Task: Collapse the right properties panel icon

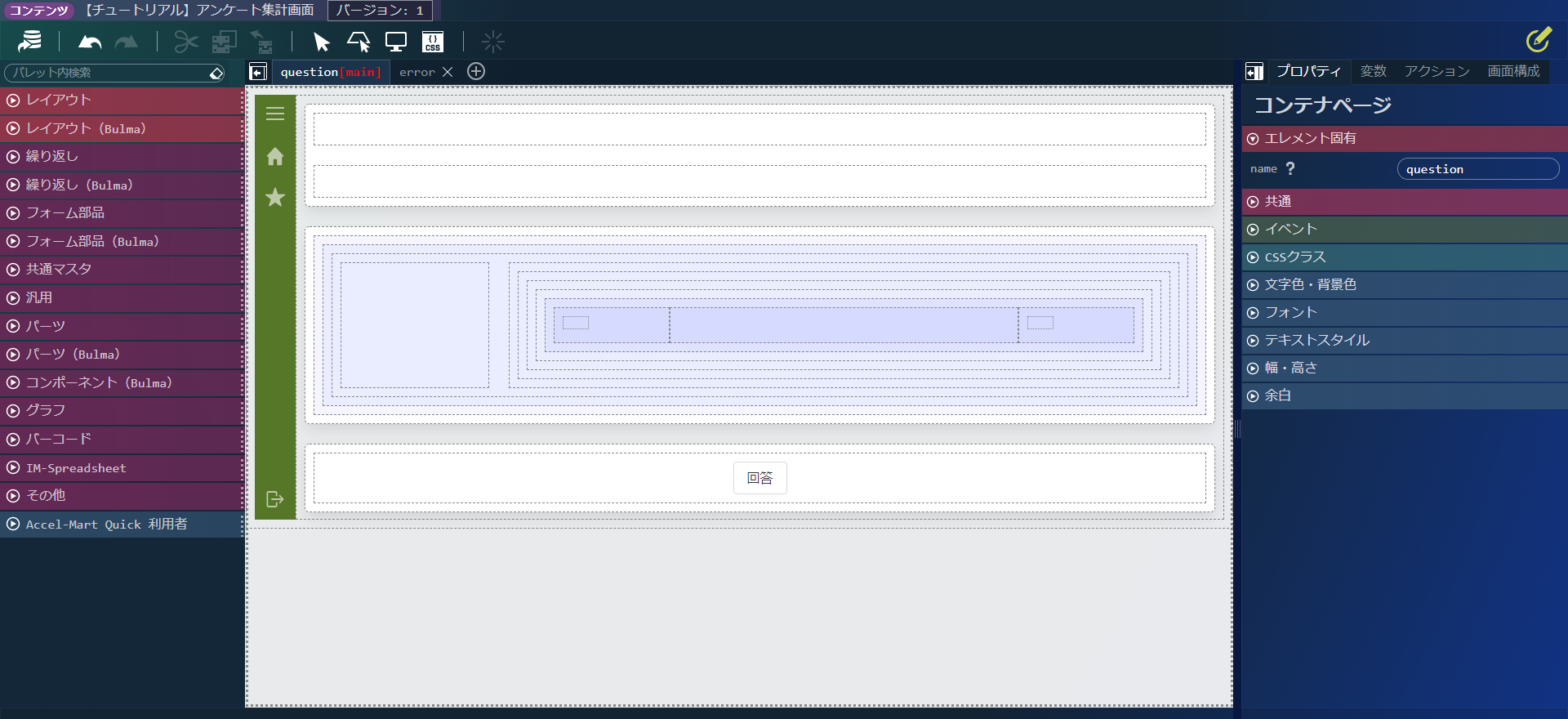Action: pos(1254,72)
